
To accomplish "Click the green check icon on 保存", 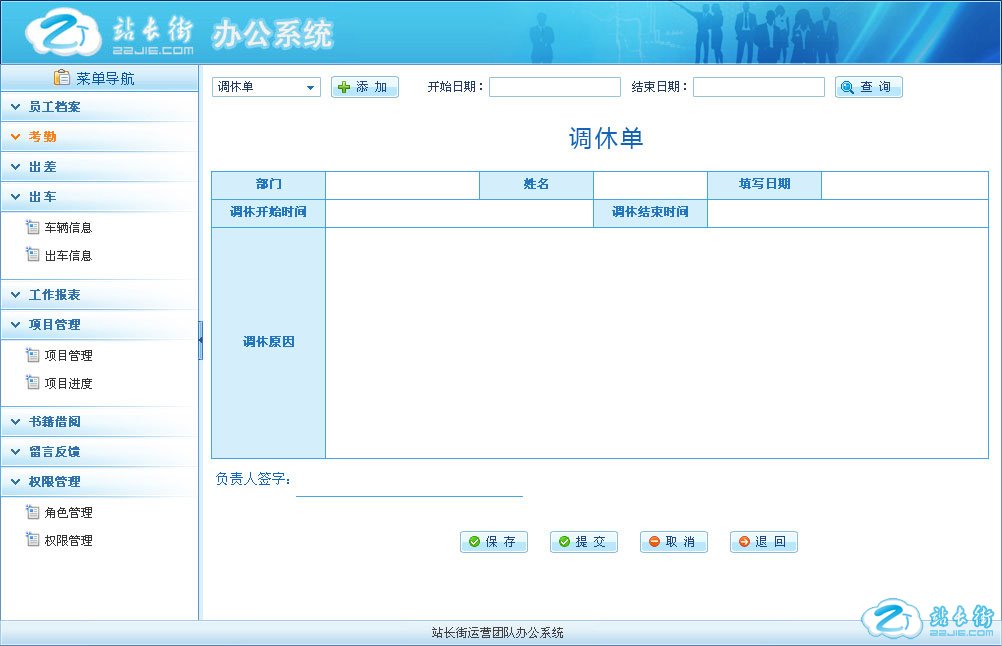I will click(474, 542).
